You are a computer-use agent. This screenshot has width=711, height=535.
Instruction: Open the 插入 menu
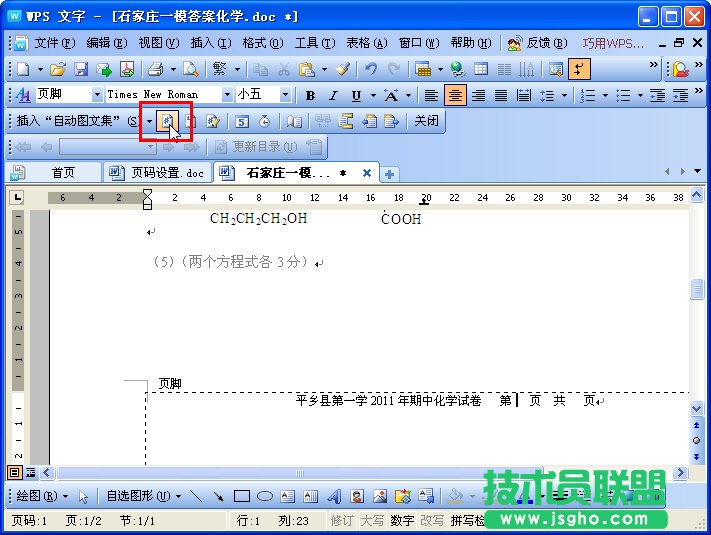(x=211, y=43)
